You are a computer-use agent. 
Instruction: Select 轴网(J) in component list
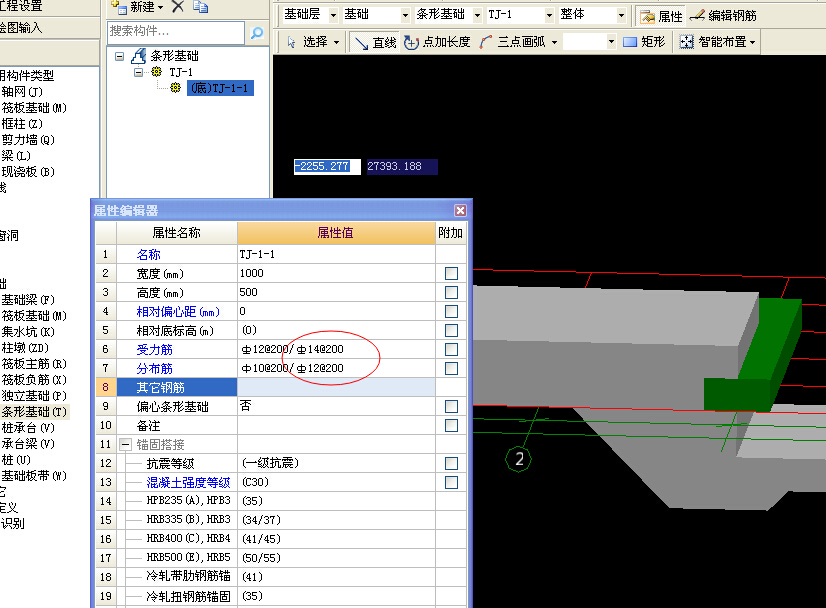pos(22,92)
